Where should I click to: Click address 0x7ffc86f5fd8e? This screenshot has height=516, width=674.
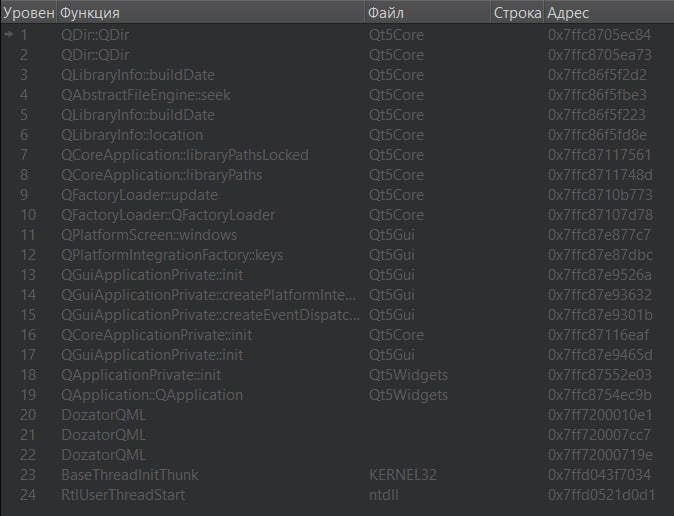pos(597,135)
